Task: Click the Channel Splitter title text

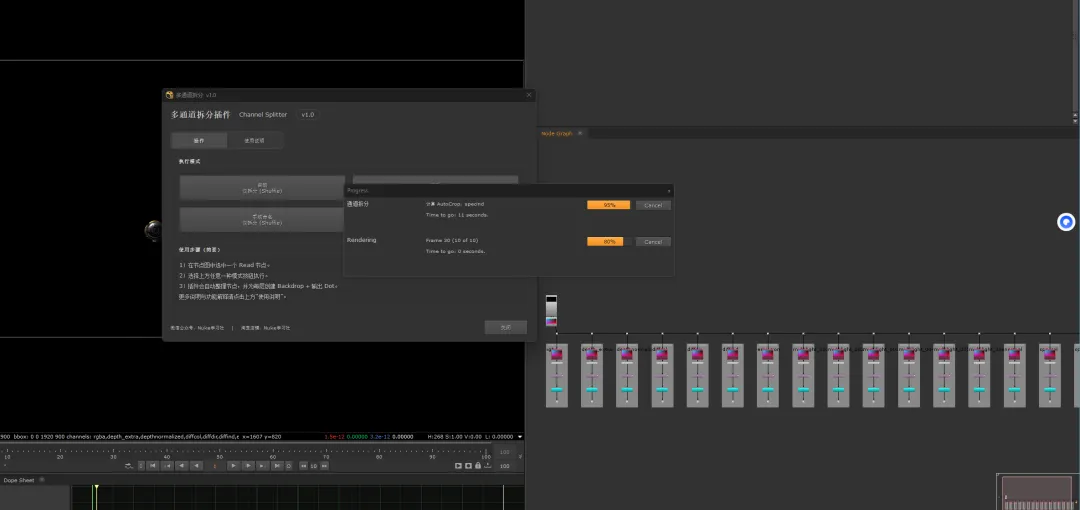Action: [263, 114]
